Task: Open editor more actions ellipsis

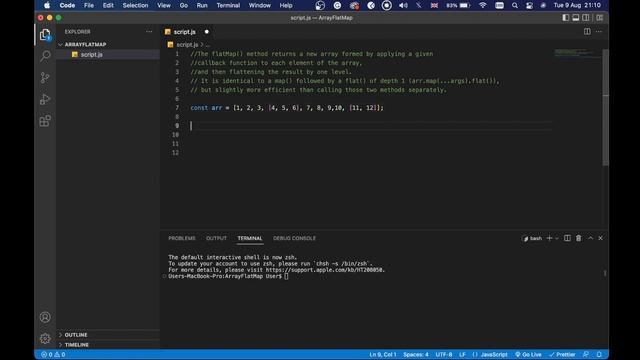Action: click(599, 31)
